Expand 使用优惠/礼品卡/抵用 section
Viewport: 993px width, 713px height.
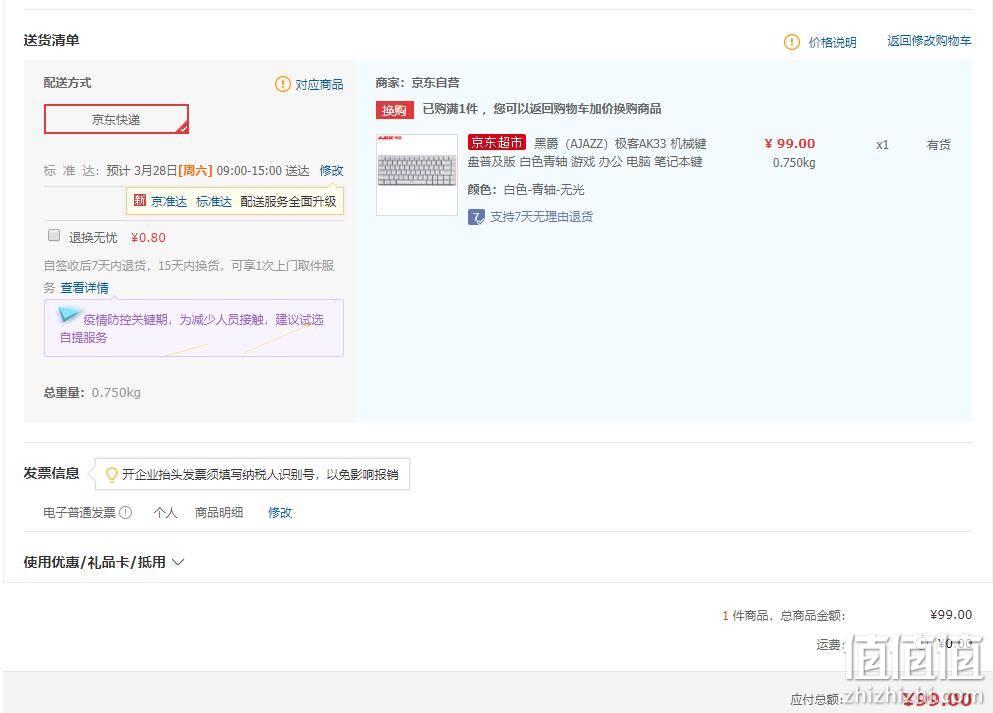point(104,562)
